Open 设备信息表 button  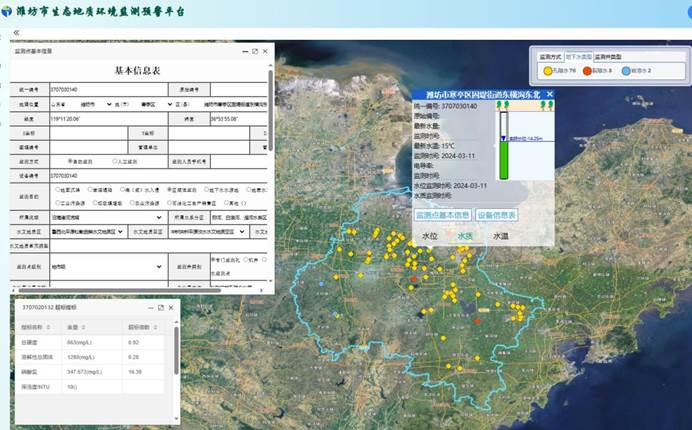click(496, 215)
